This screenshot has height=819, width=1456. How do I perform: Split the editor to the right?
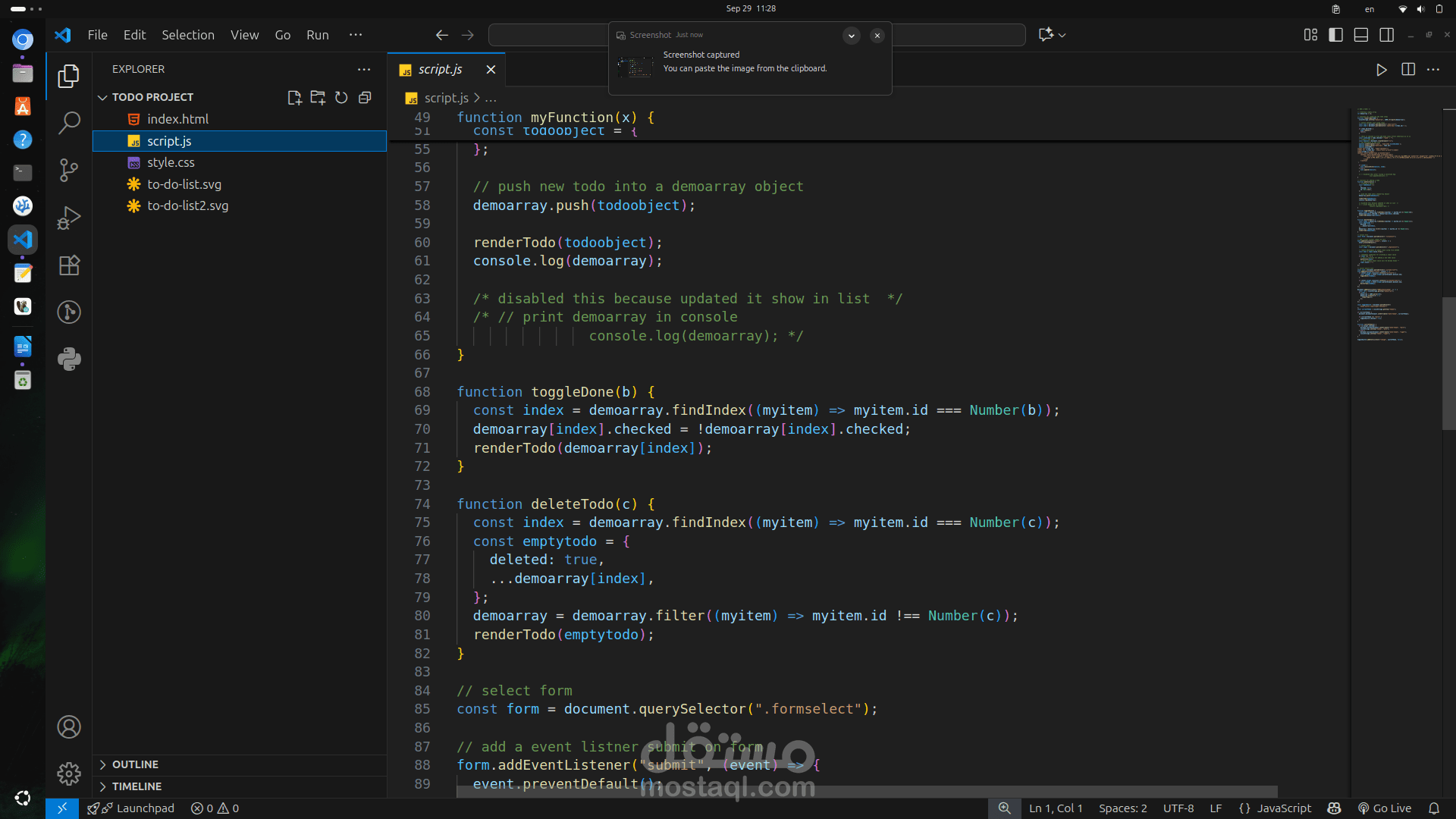(1408, 70)
